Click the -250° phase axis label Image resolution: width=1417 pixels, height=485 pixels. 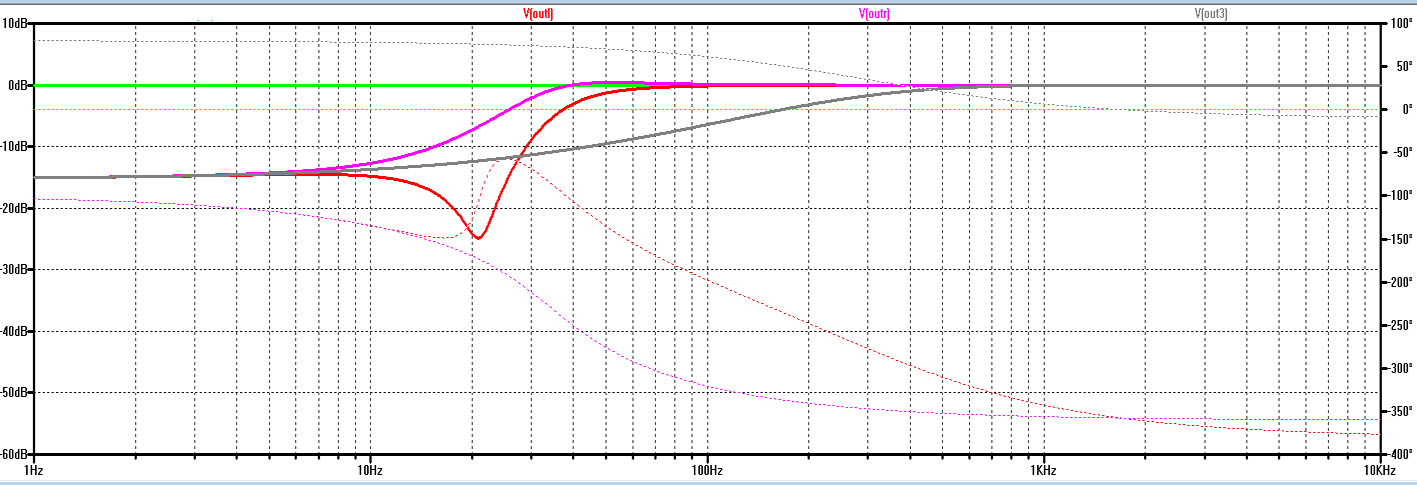tap(1399, 325)
